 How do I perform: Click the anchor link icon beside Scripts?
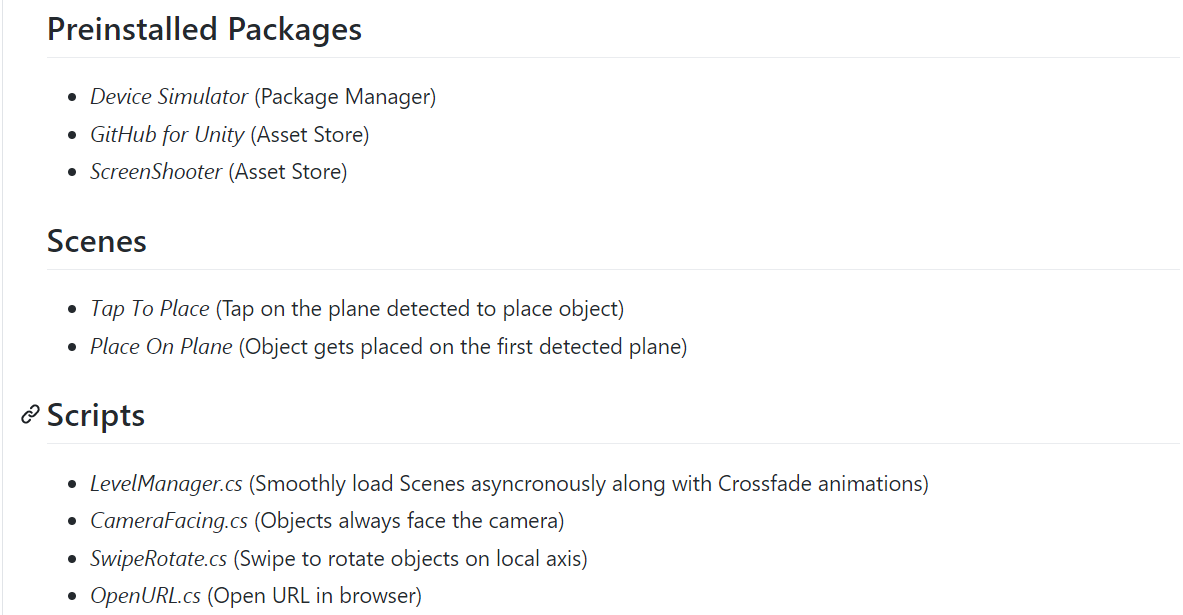31,415
